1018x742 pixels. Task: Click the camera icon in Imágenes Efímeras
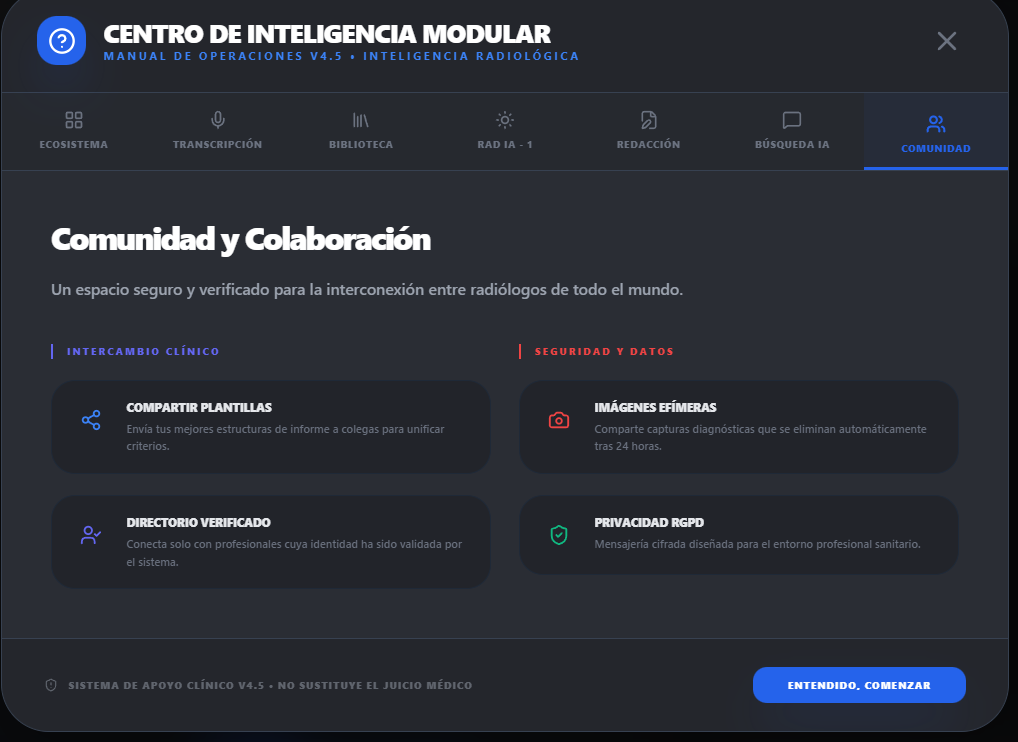coord(559,420)
